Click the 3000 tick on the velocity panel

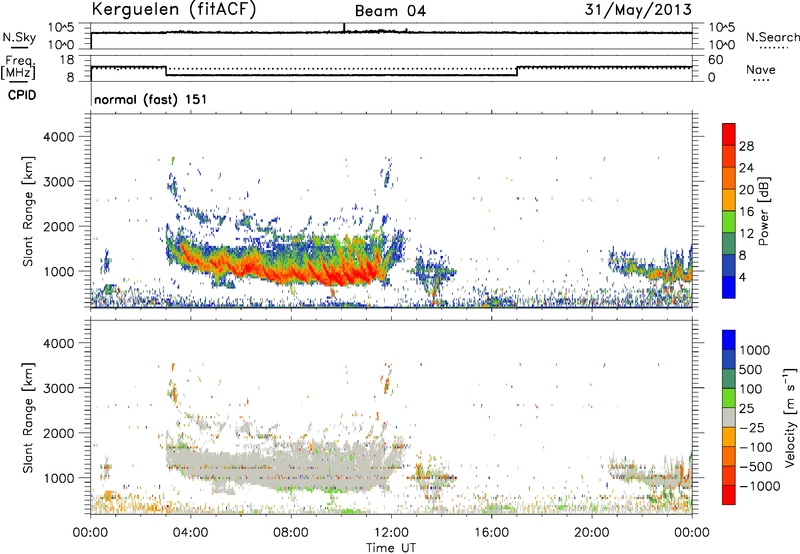pos(58,388)
